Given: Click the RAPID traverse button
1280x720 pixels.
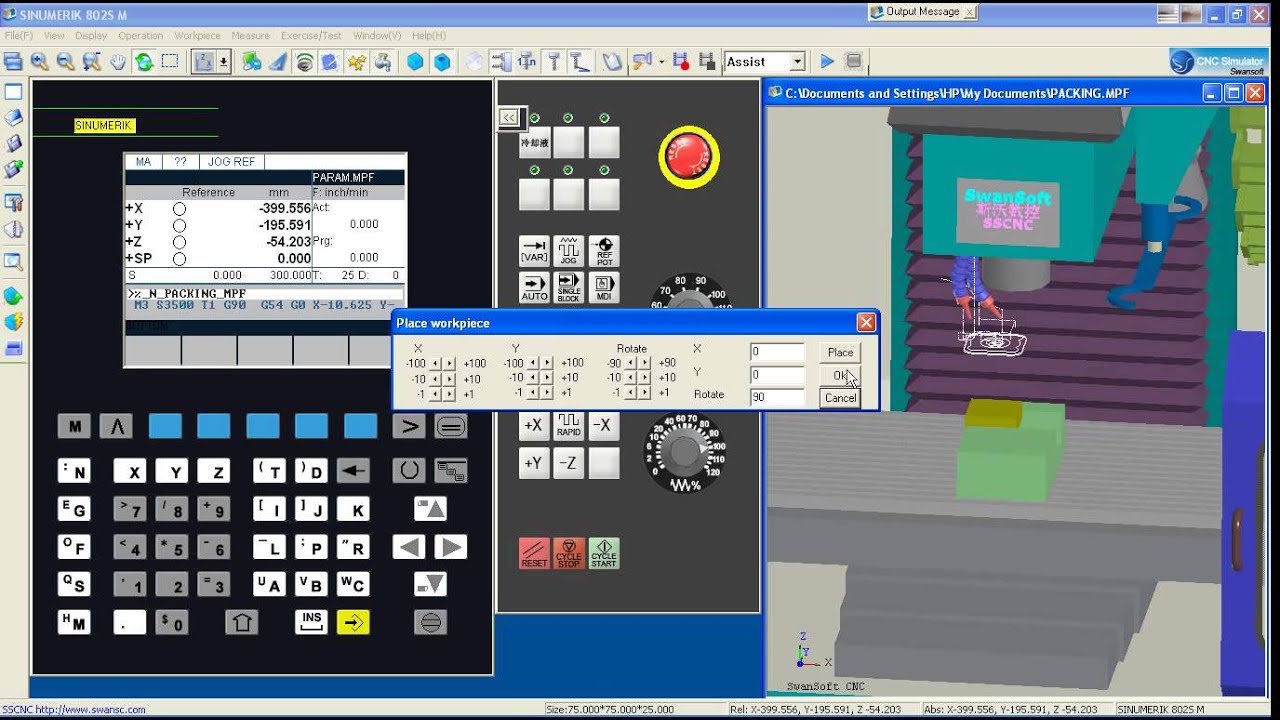Looking at the screenshot, I should pyautogui.click(x=569, y=426).
